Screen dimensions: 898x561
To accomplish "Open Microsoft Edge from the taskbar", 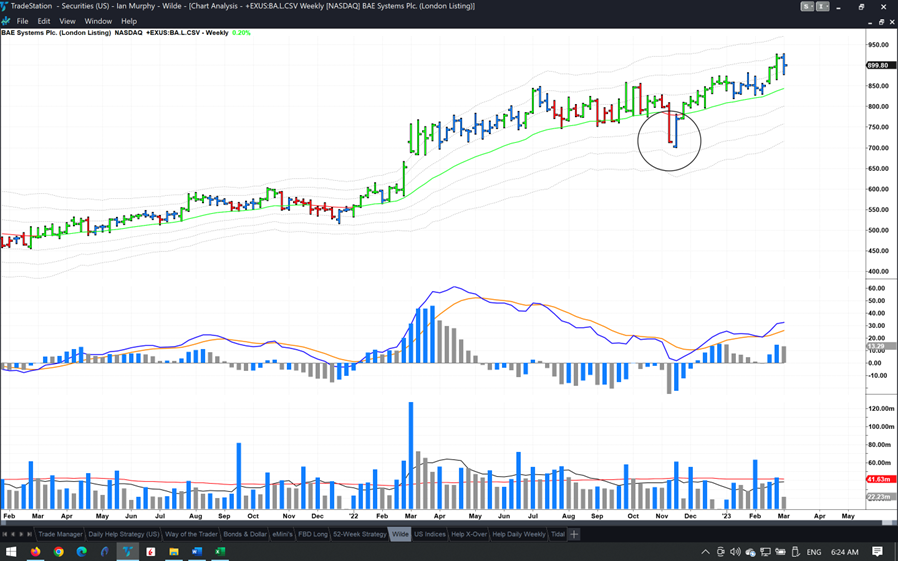I will click(81, 552).
